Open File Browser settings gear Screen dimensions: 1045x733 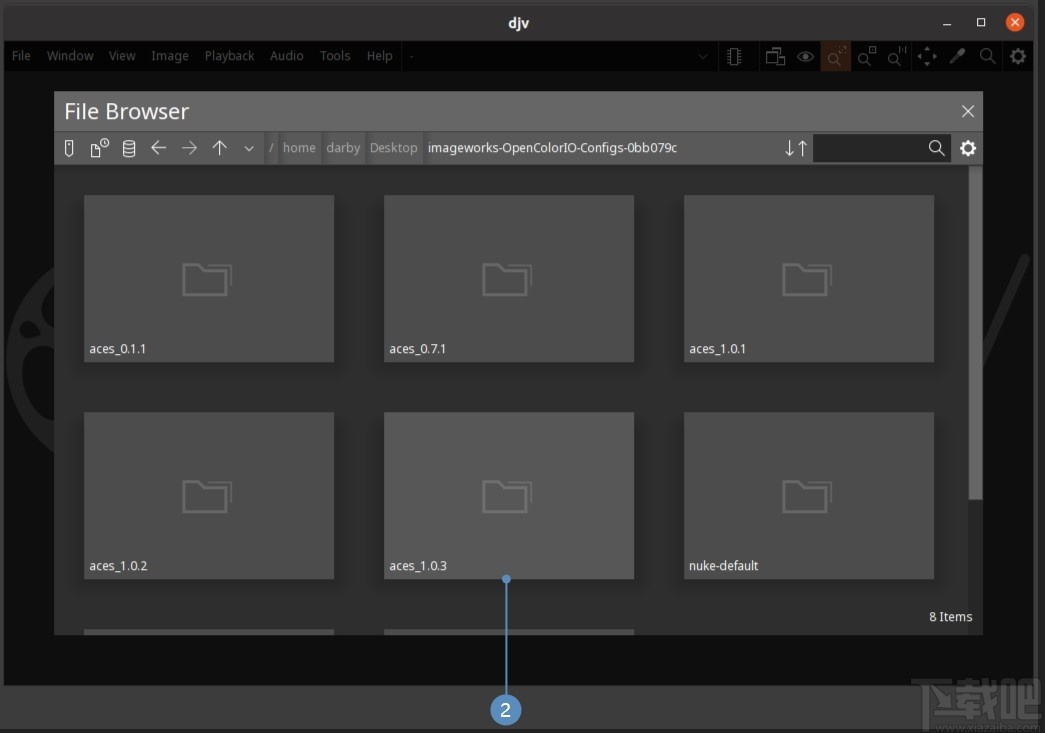pos(968,148)
